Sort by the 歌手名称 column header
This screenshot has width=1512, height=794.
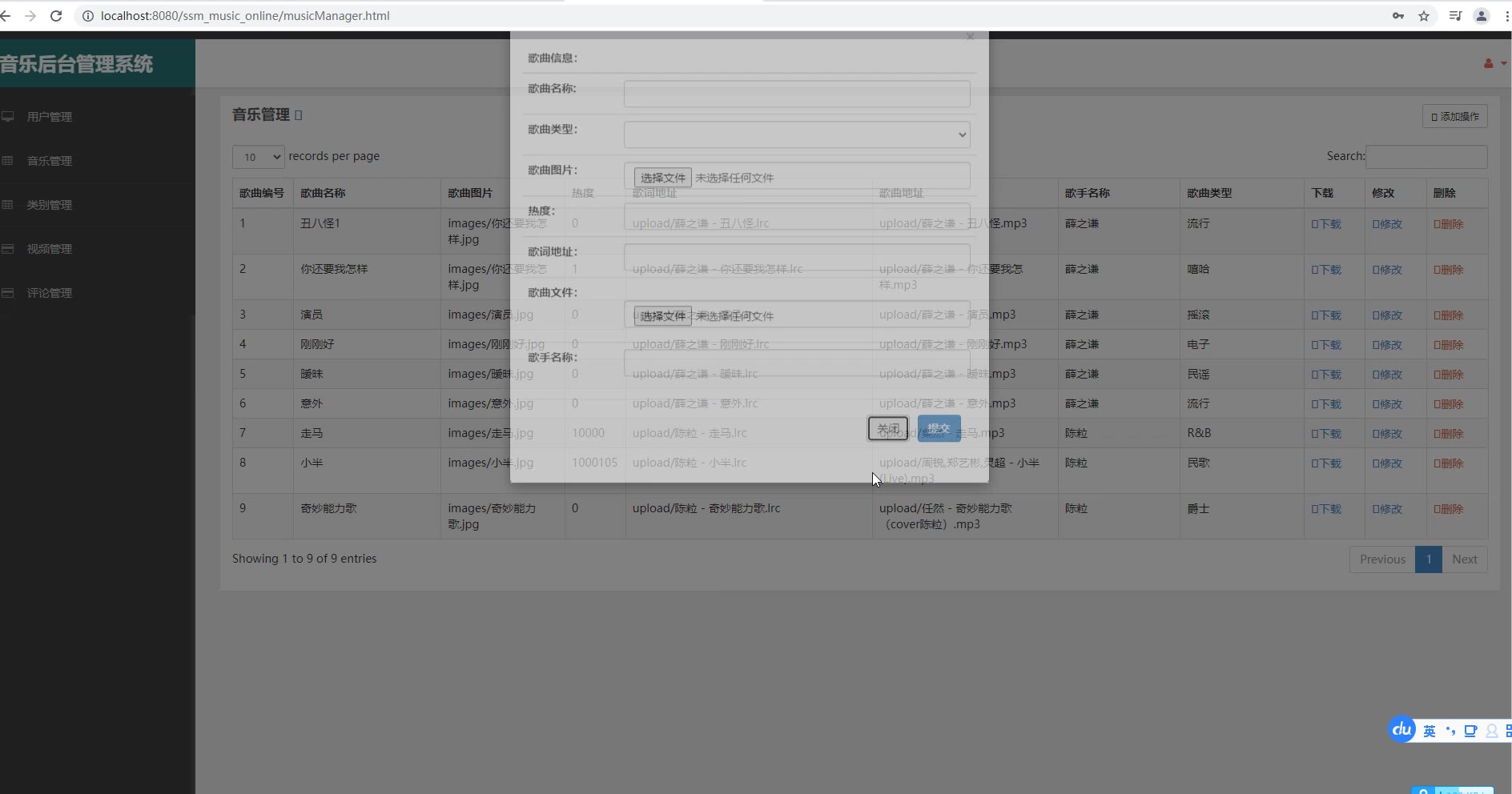(1118, 193)
